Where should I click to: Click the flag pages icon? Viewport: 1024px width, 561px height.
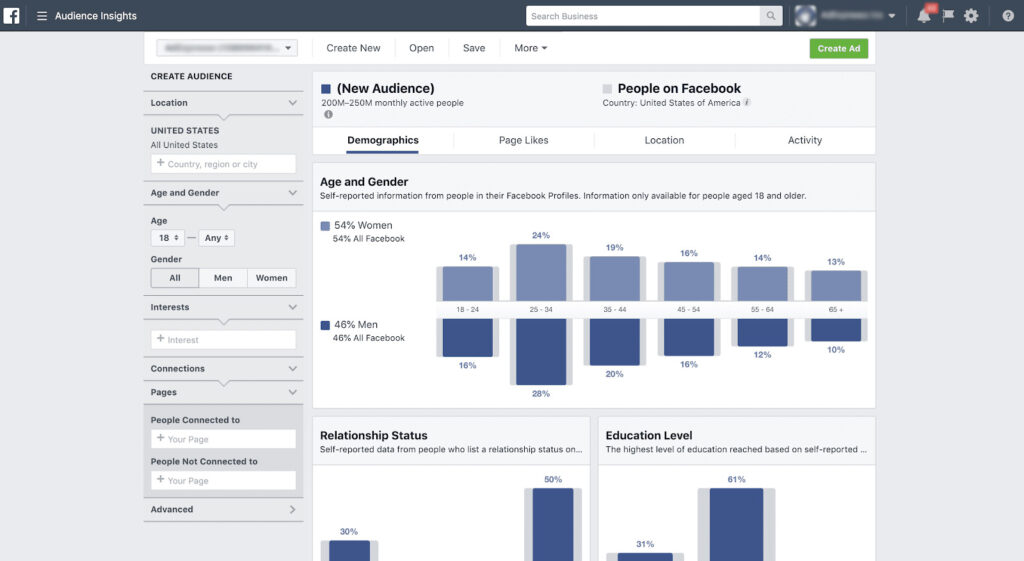[x=948, y=16]
